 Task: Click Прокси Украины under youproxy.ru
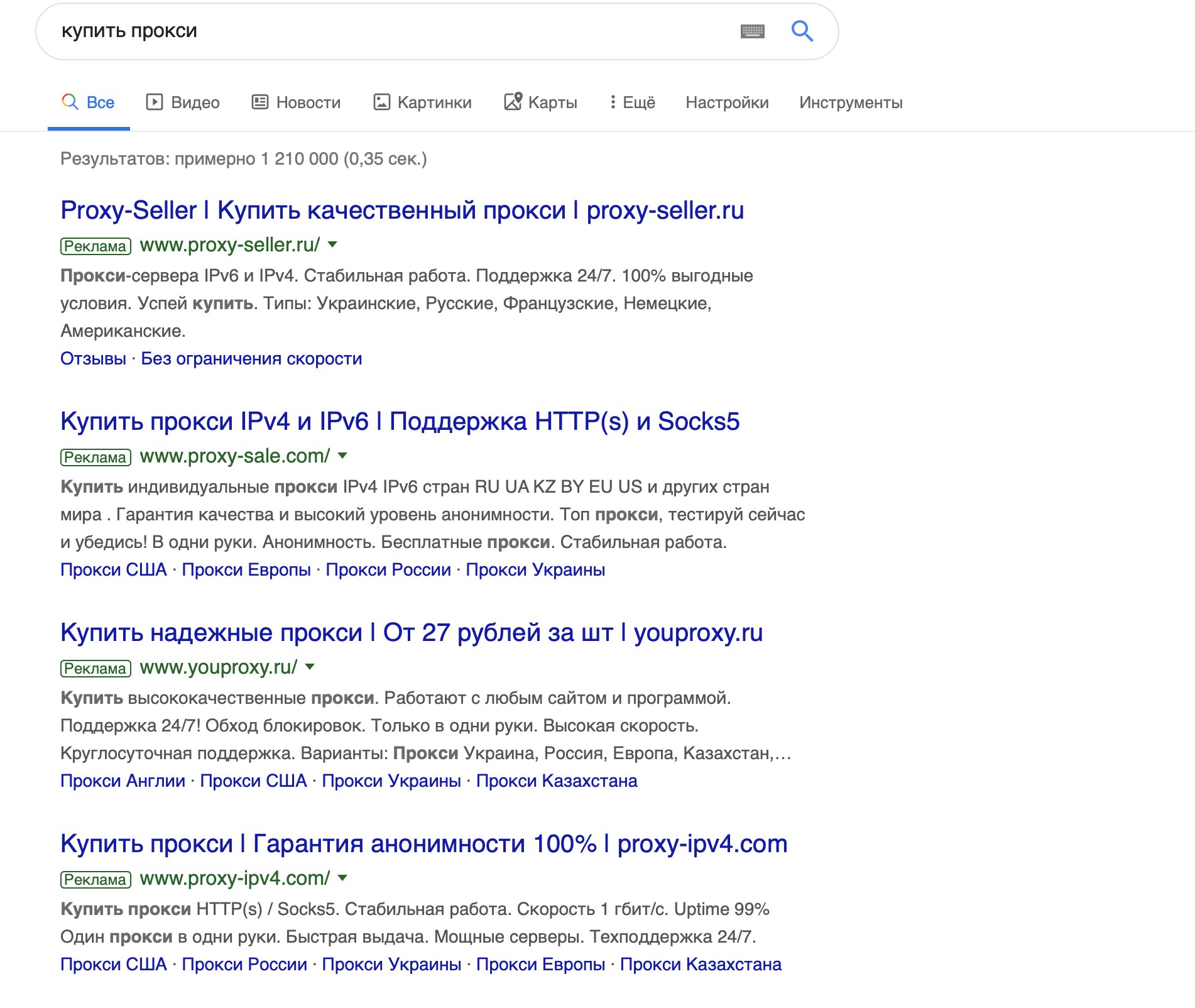point(391,781)
